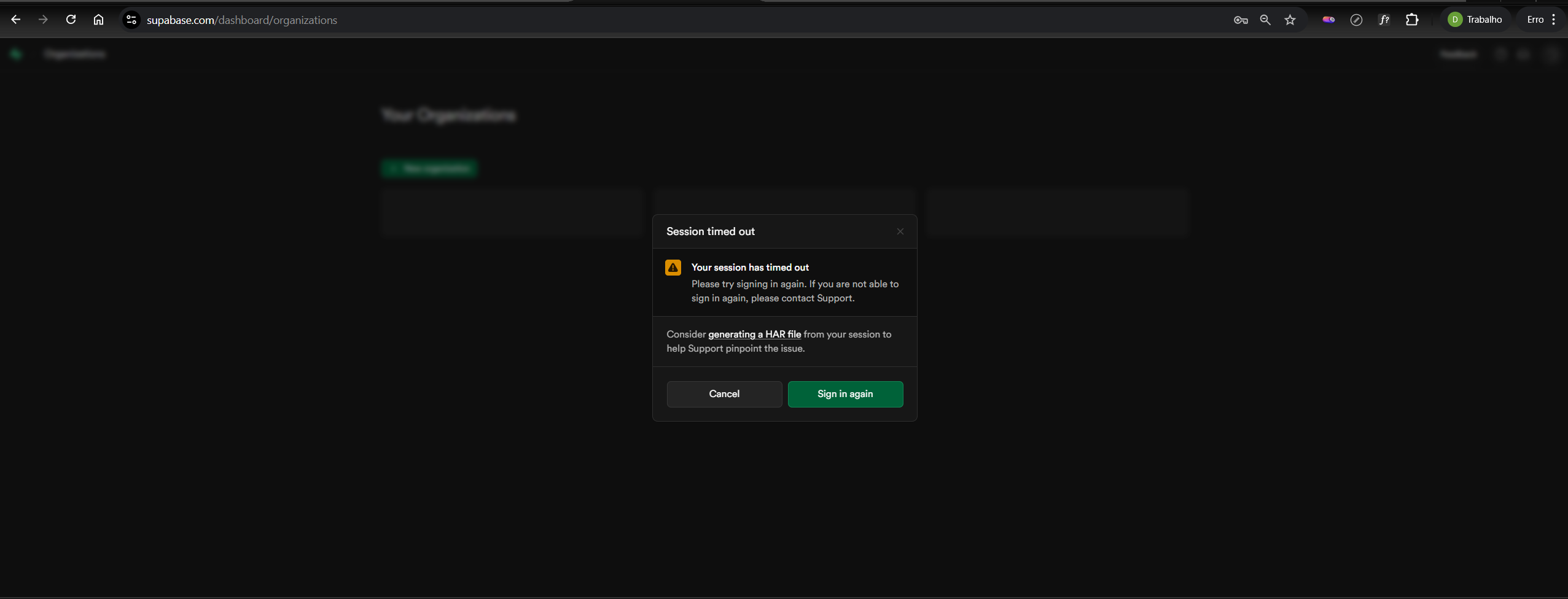
Task: Reload the Supabase dashboard page
Action: (71, 20)
